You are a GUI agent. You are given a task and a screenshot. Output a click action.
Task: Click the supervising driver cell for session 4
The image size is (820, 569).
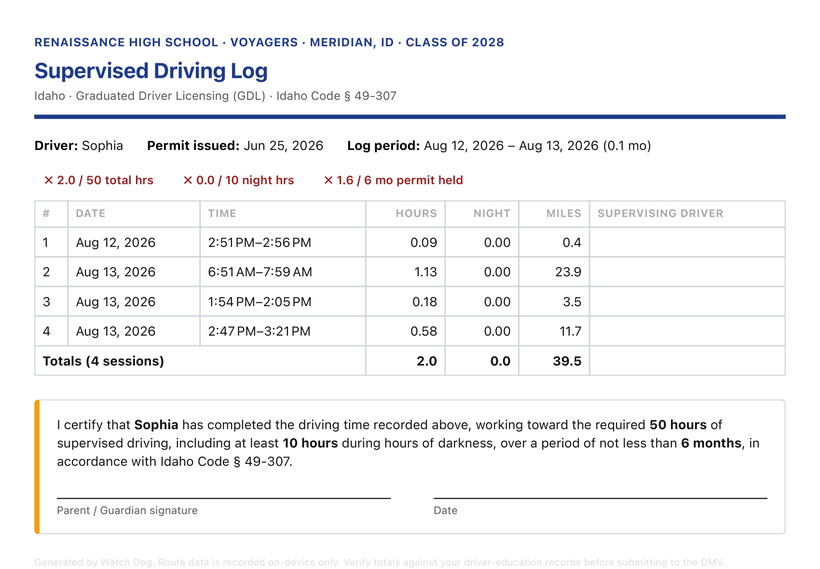coord(687,331)
